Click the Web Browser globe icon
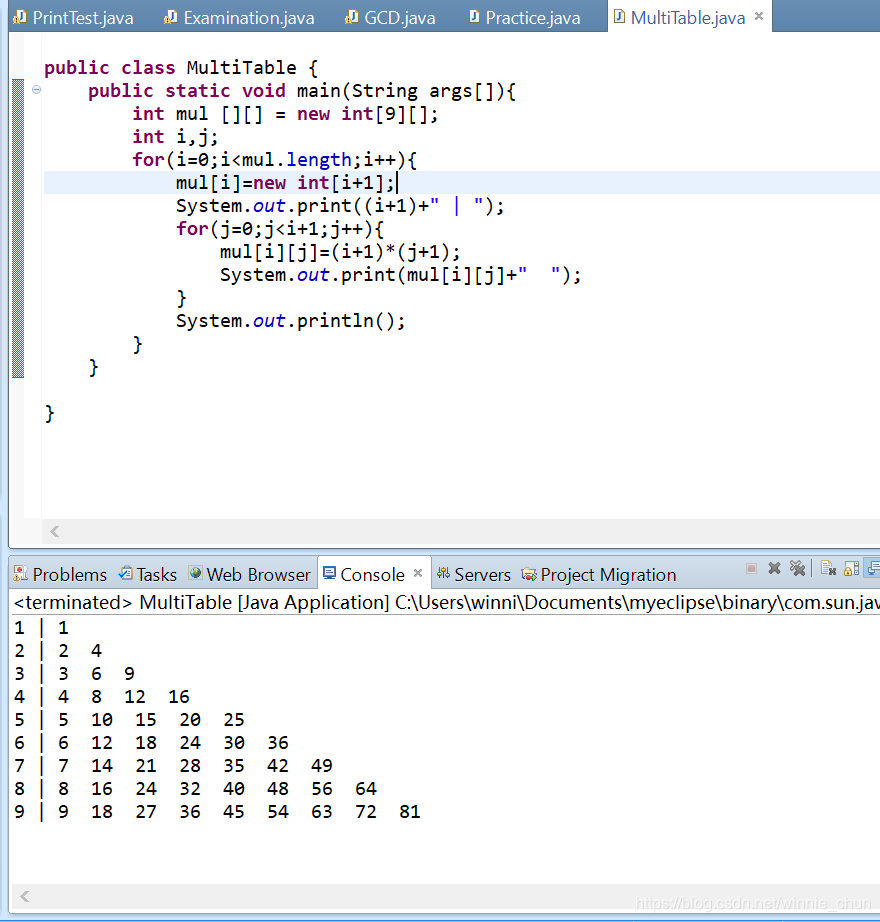Viewport: 880px width, 922px height. pyautogui.click(x=195, y=573)
